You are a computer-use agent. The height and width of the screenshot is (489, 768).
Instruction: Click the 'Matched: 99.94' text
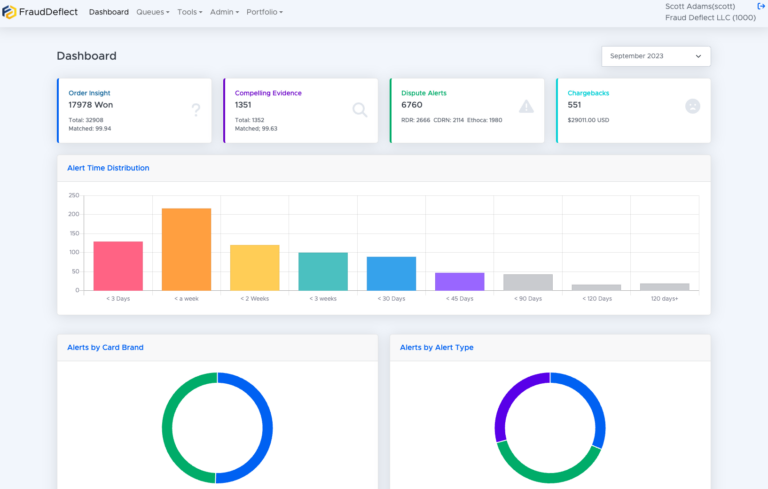[90, 129]
